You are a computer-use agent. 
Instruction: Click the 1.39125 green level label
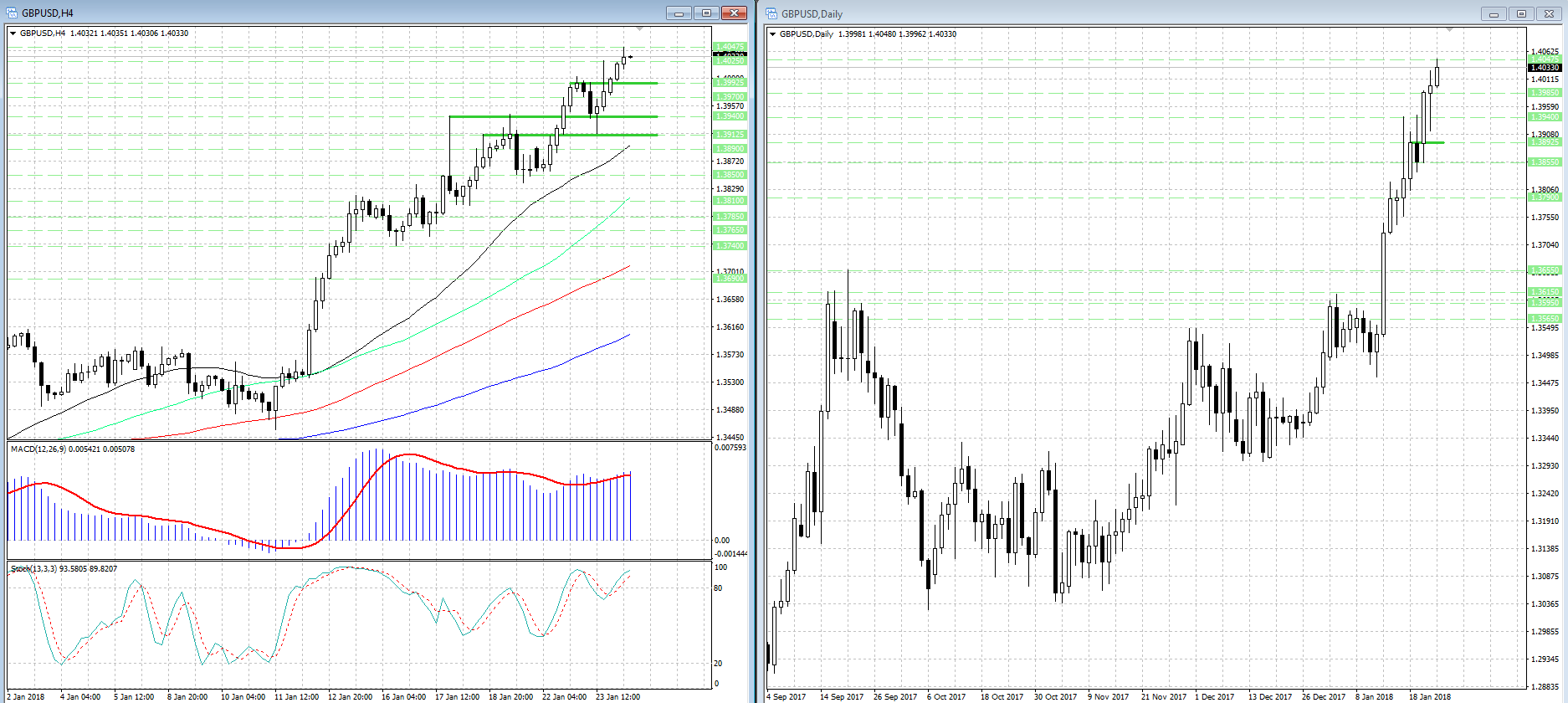[730, 135]
